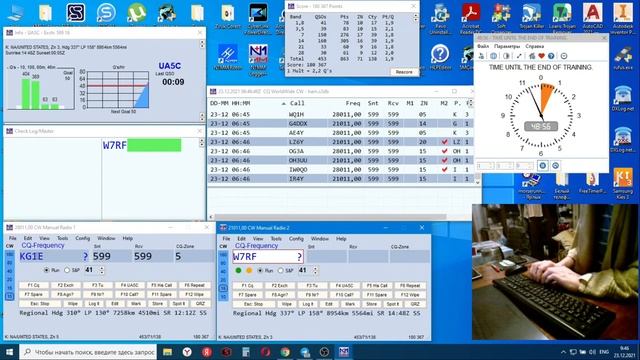This screenshot has width=640, height=360.
Task: Click the green status LED in Radio 2 window
Action: tap(238, 270)
